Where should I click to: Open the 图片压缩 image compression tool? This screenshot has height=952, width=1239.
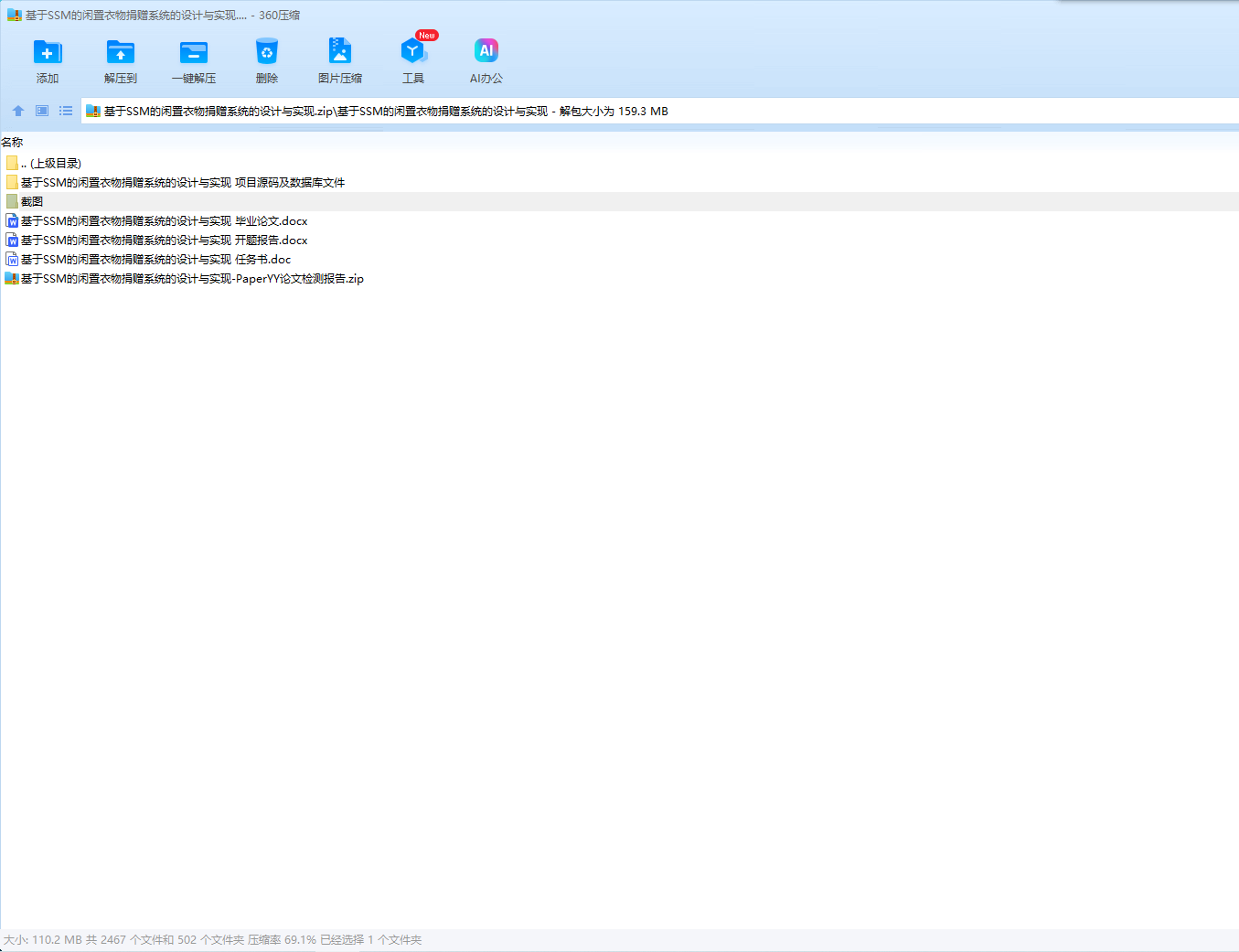tap(340, 51)
